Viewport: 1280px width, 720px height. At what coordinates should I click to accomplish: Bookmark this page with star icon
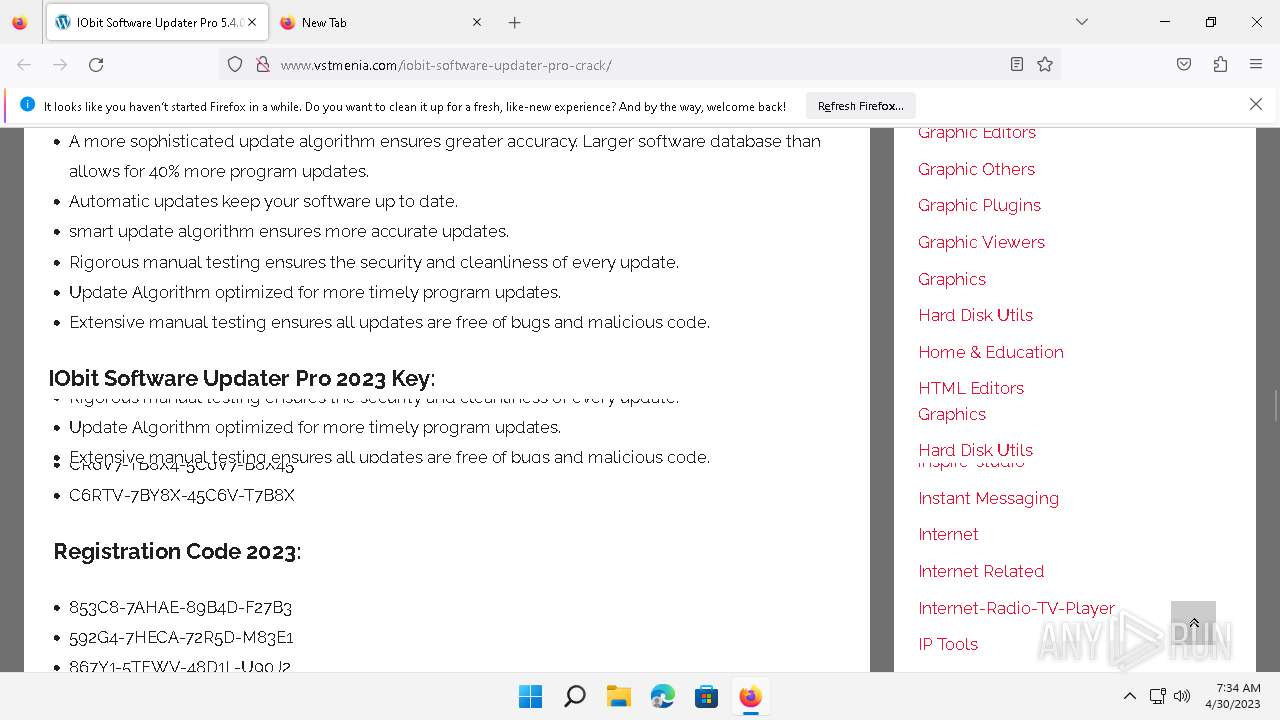click(x=1045, y=64)
